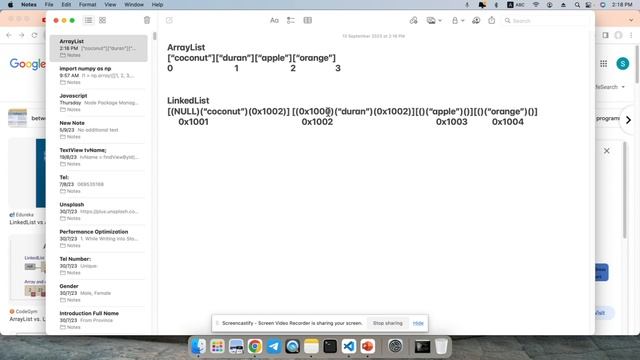The image size is (640, 360).
Task: Open the 'Tel Number:' note
Action: (98, 266)
